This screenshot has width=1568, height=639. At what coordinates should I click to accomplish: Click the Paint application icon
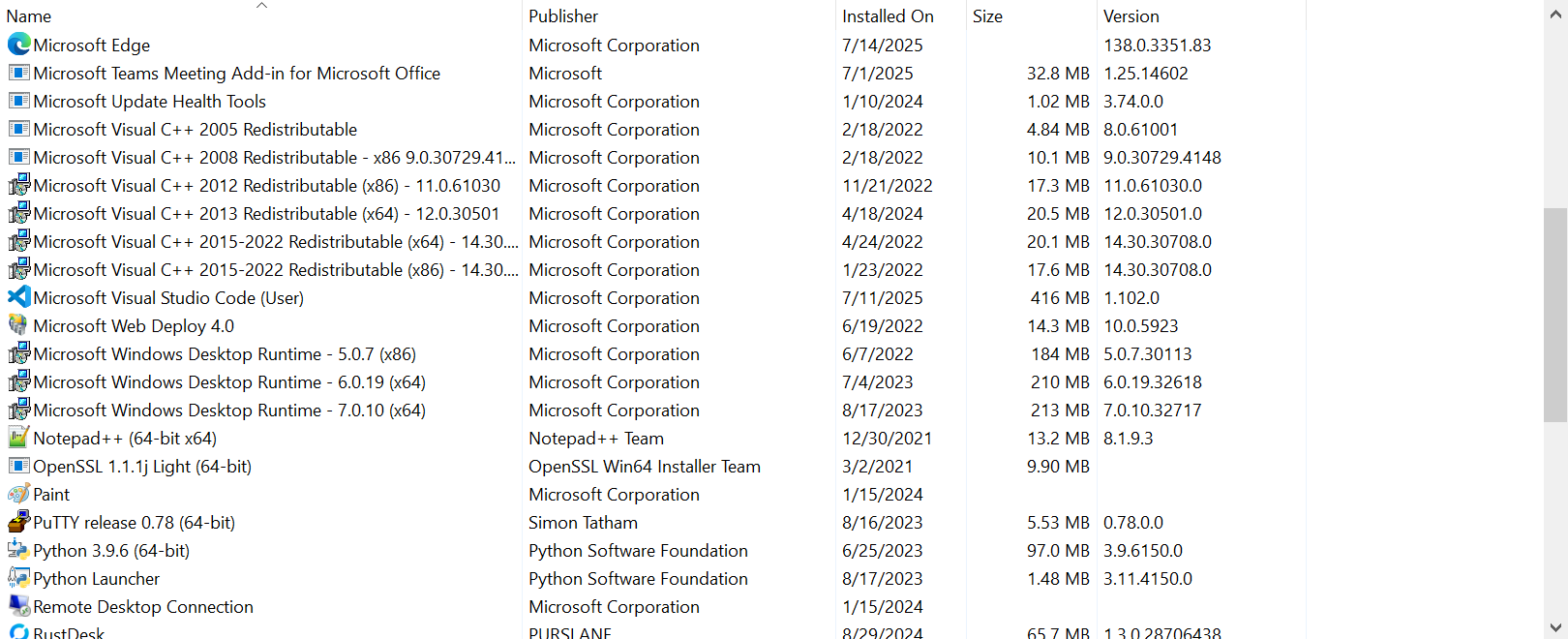tap(18, 494)
